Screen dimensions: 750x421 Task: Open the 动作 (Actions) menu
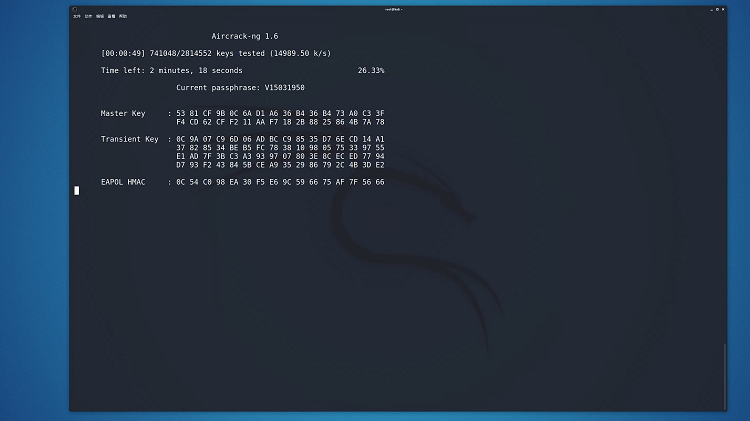[x=88, y=16]
